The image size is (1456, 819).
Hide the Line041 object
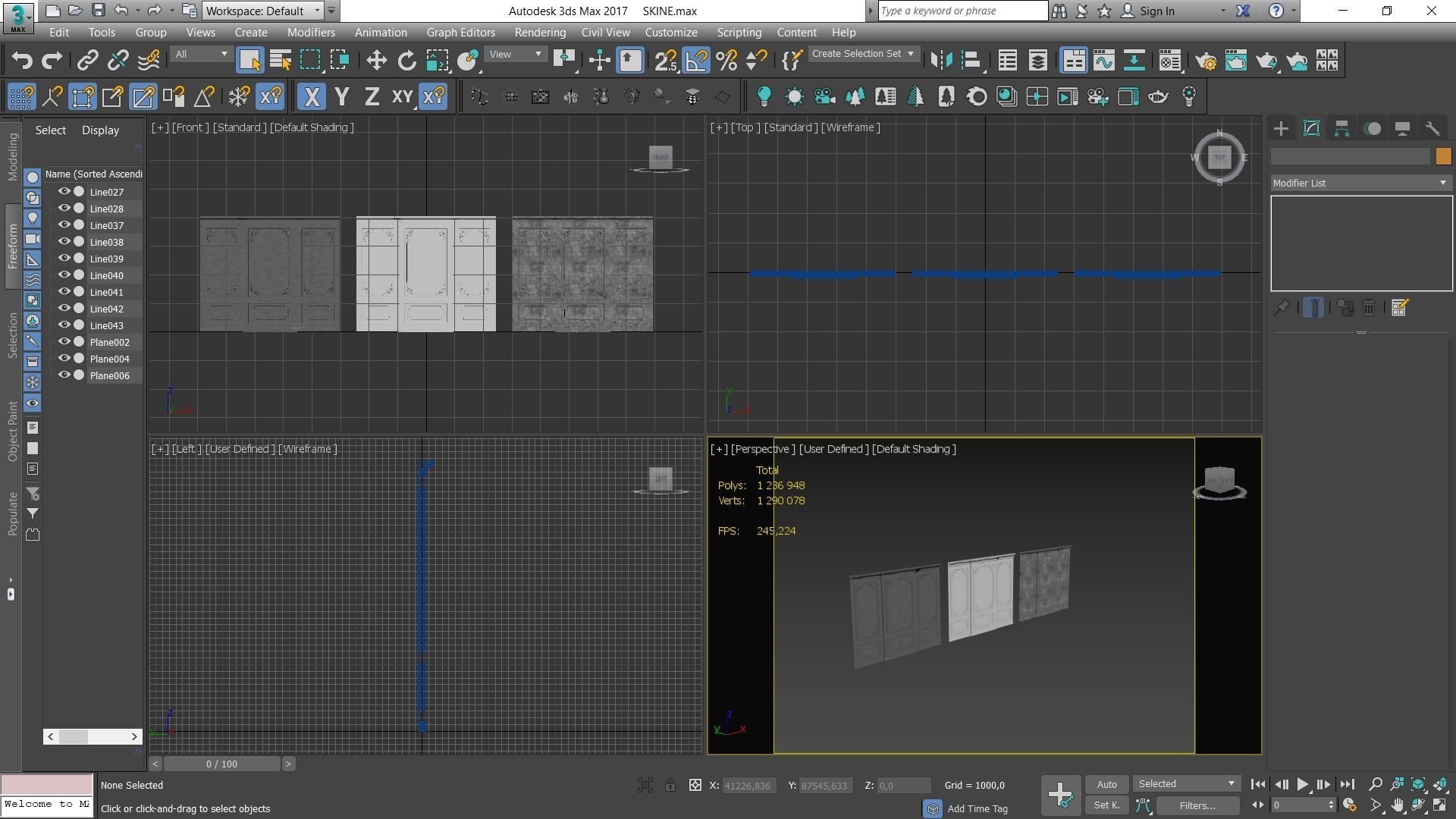[64, 292]
